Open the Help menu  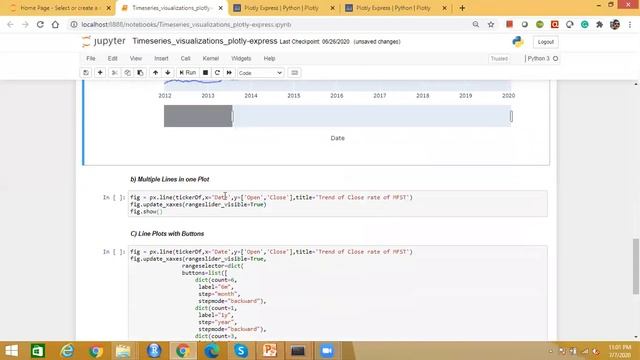(269, 58)
